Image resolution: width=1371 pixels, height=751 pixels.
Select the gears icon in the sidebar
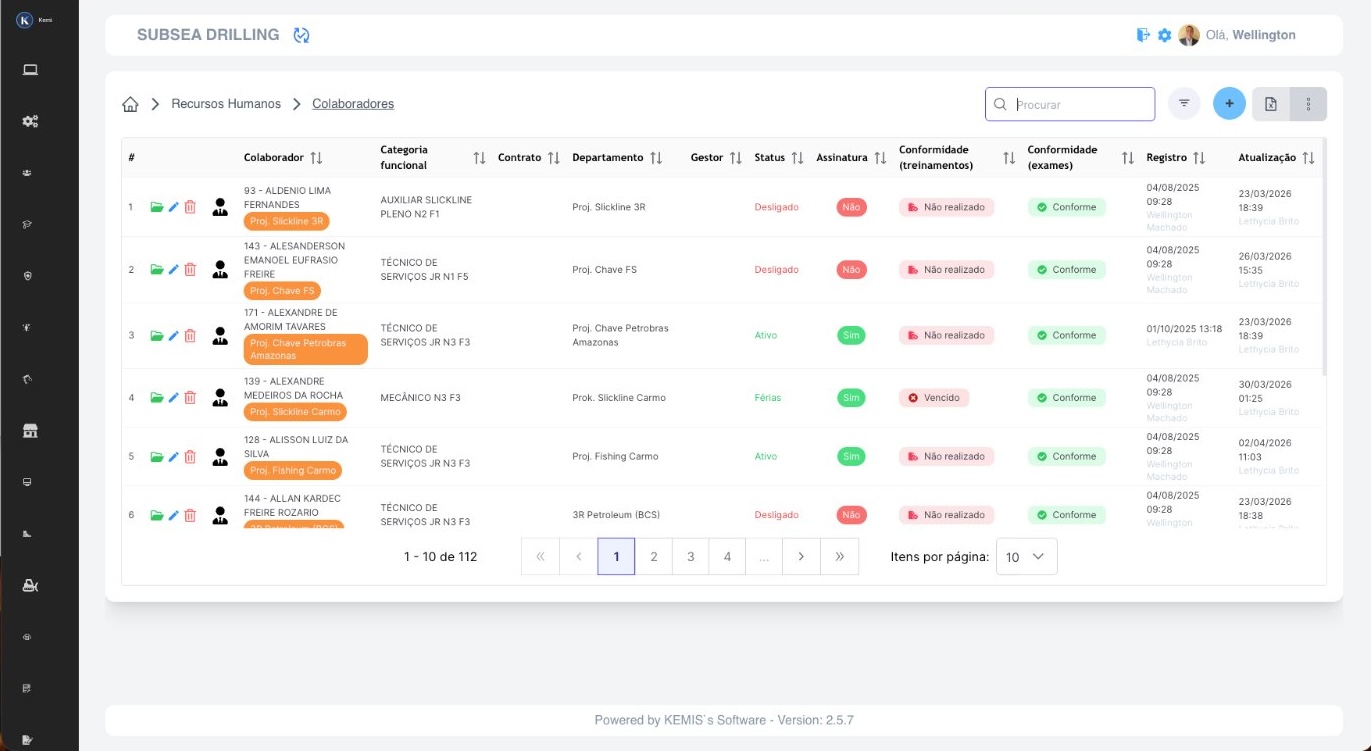tap(29, 121)
